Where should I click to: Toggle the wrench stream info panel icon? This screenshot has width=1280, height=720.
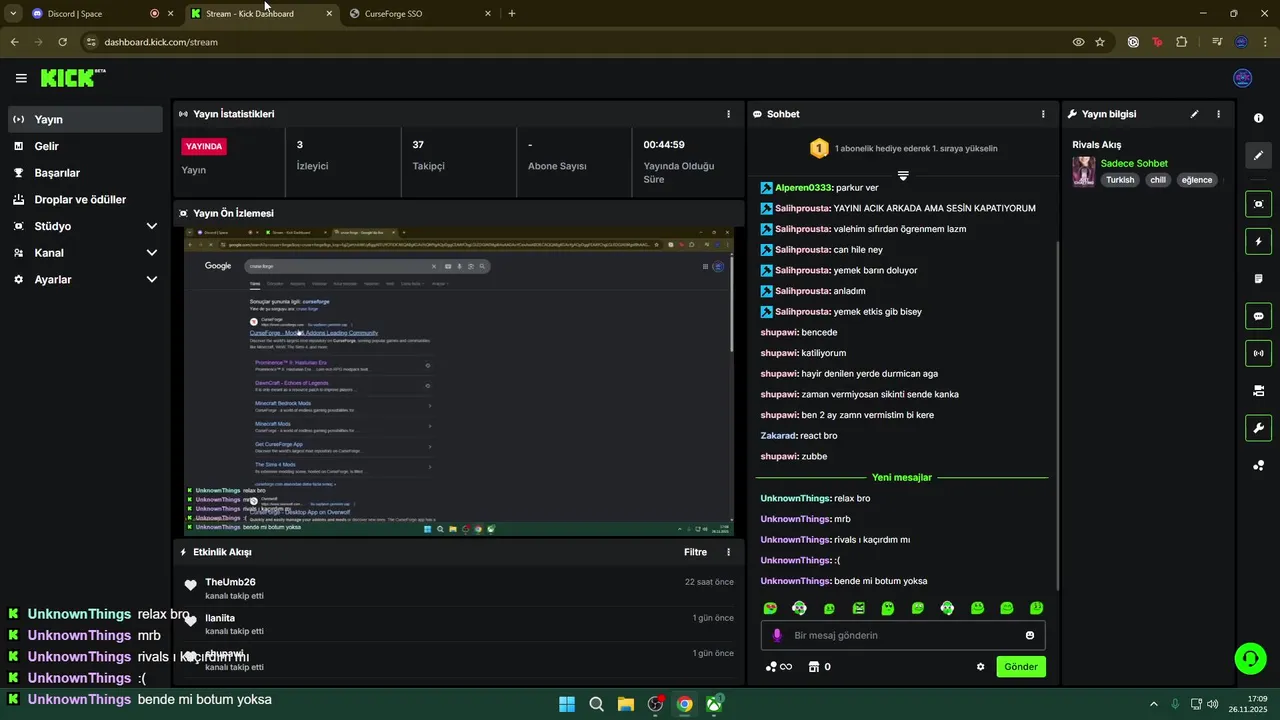coord(1258,428)
